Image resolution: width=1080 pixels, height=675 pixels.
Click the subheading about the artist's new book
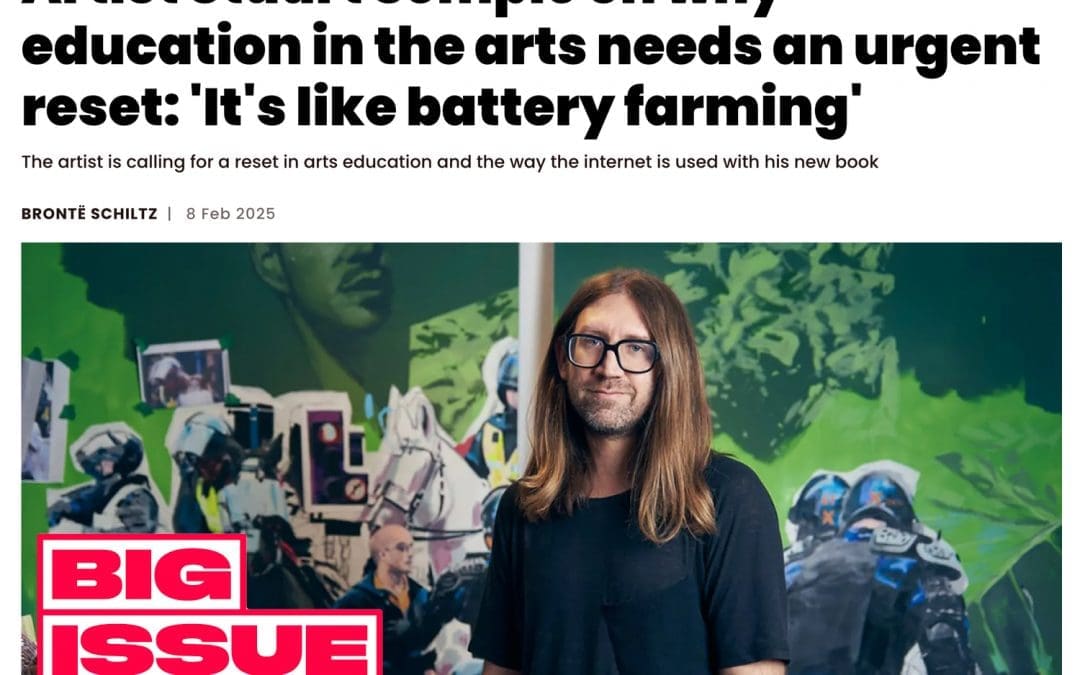[x=450, y=162]
